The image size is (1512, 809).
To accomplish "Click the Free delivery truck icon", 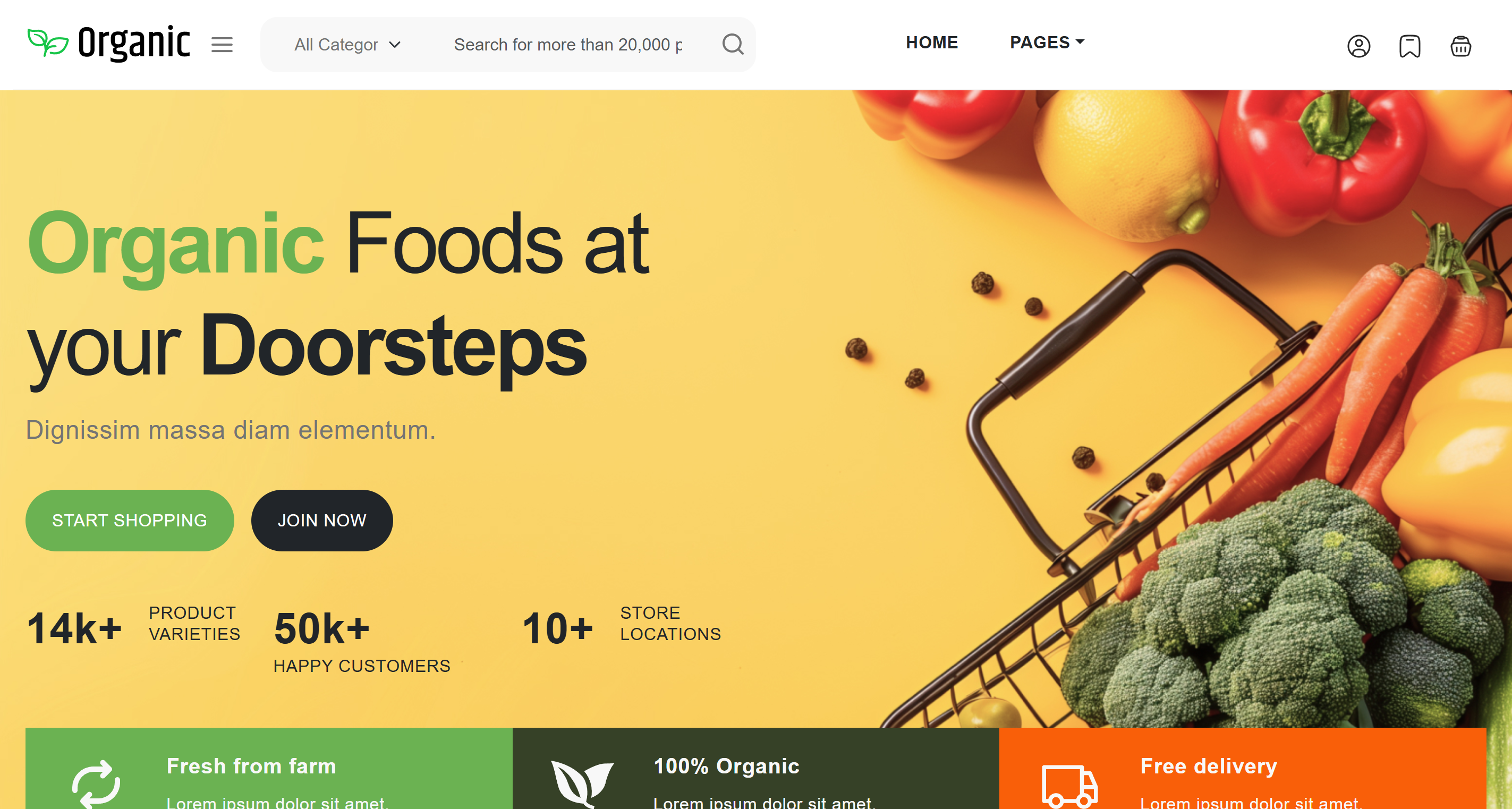I will click(x=1069, y=786).
